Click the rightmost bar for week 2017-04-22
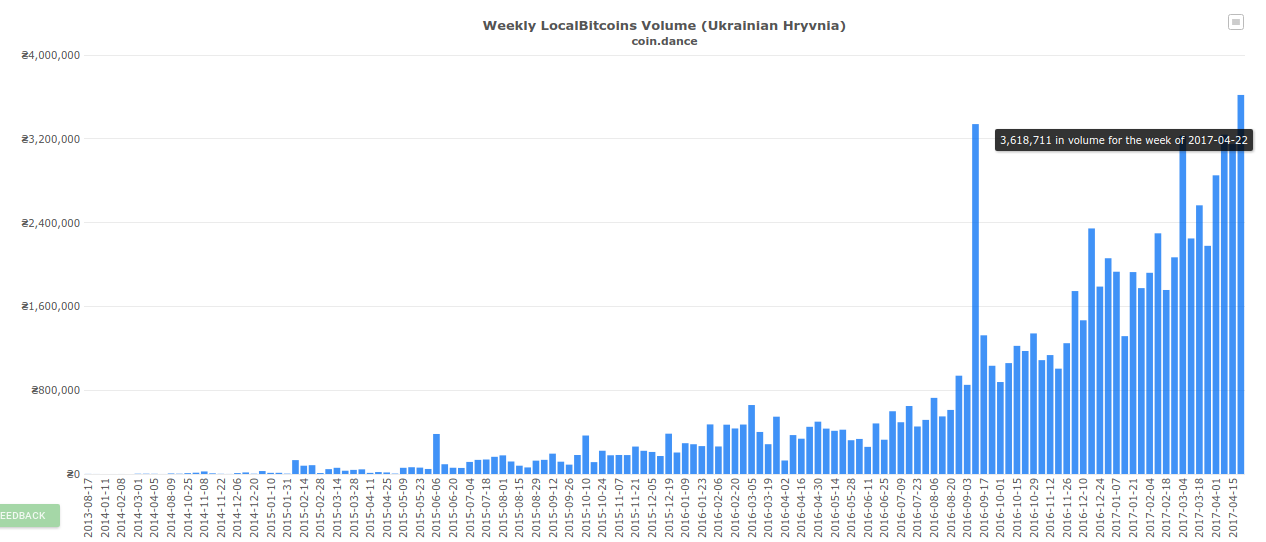This screenshot has height=542, width=1266. 1241,284
